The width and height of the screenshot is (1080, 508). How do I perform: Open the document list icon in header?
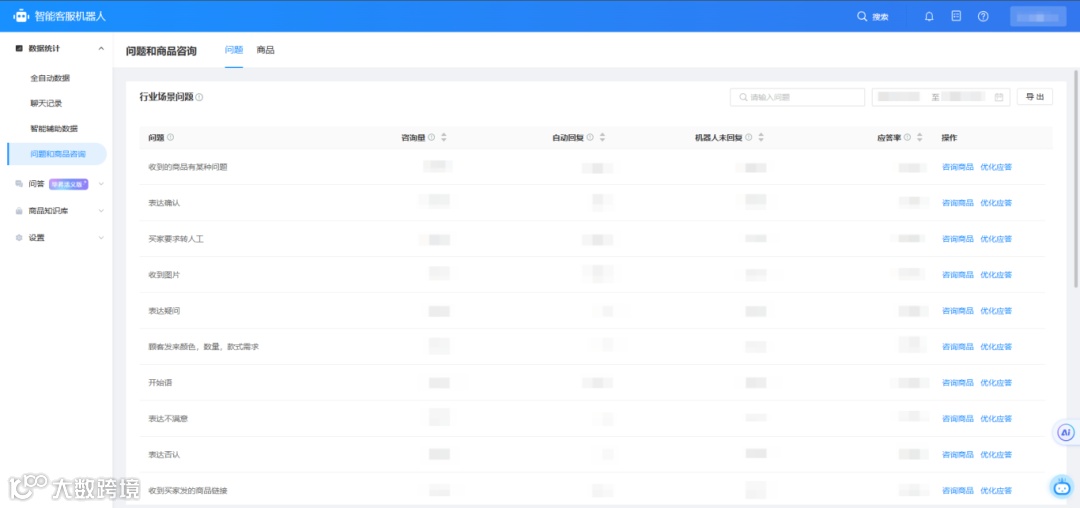[x=956, y=16]
